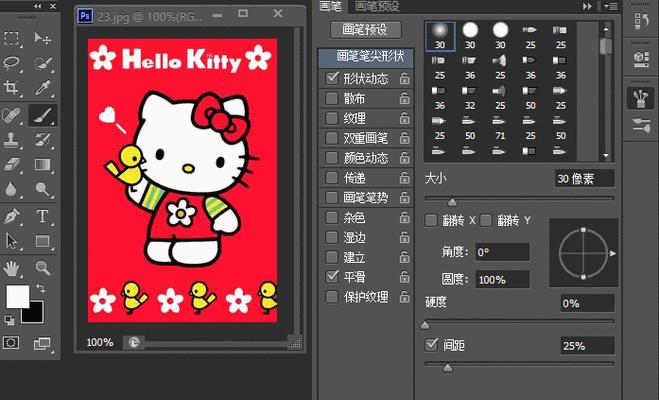Uncheck the 间距 checkbox
659x400 pixels.
click(431, 345)
